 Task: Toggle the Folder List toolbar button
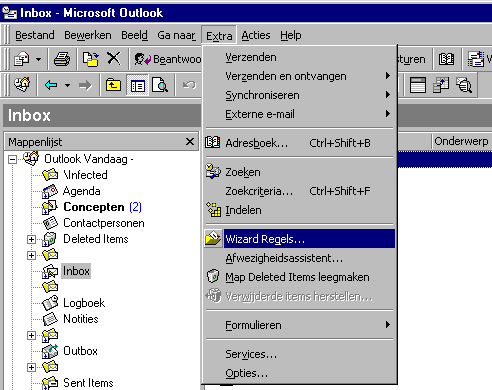[x=137, y=85]
